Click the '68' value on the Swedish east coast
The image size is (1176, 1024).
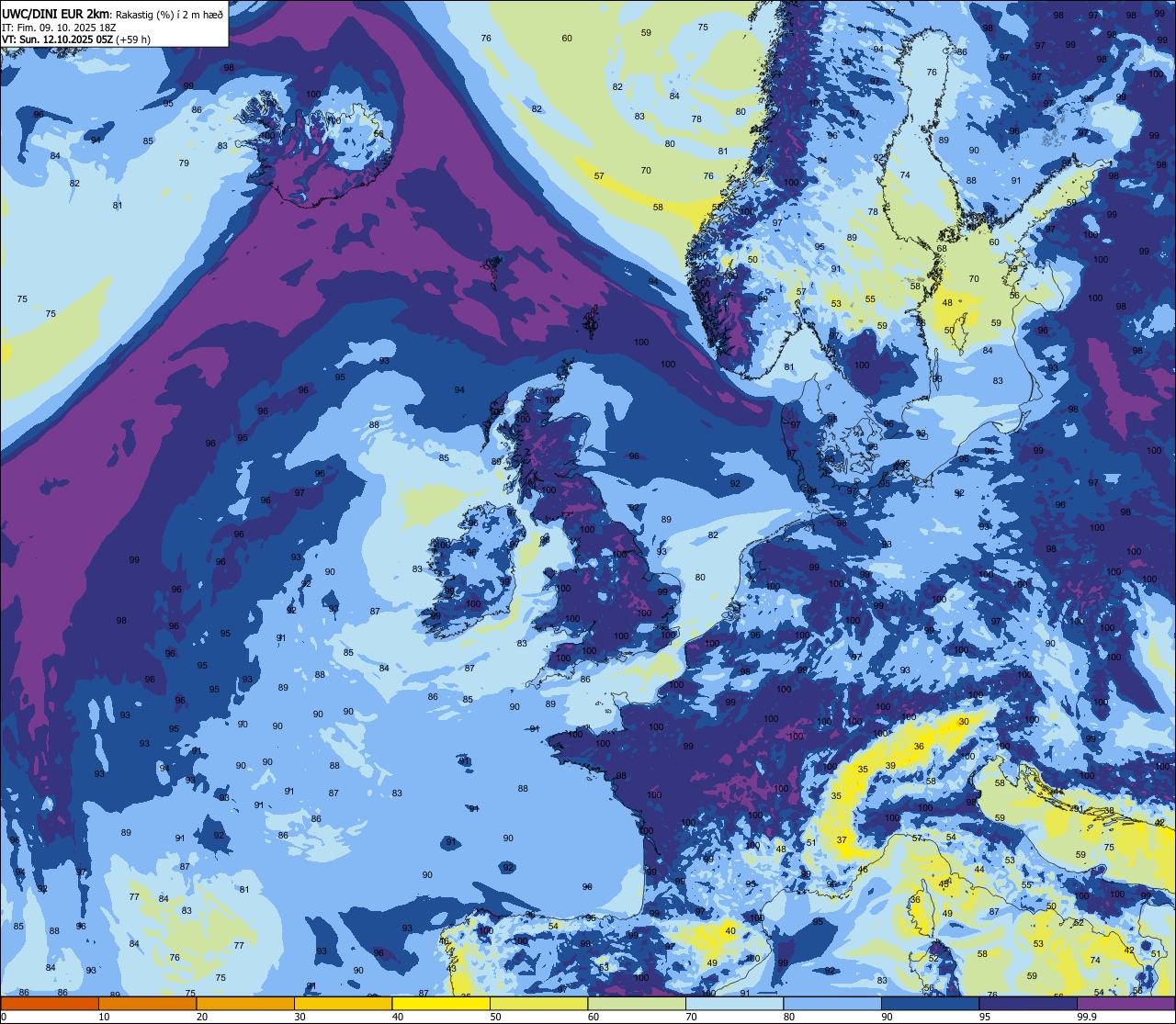tap(942, 249)
